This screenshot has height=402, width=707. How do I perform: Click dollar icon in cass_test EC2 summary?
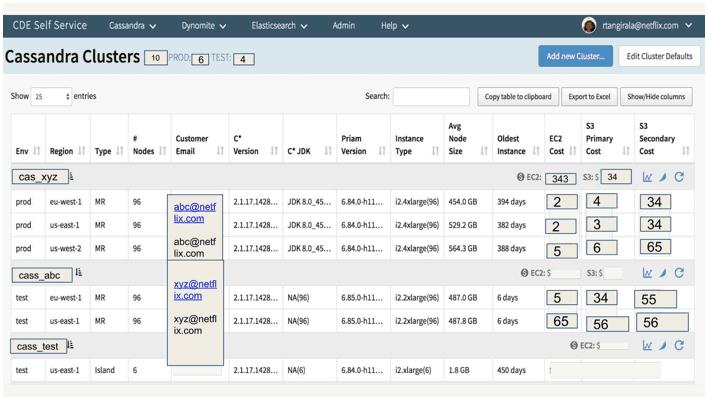pos(574,345)
